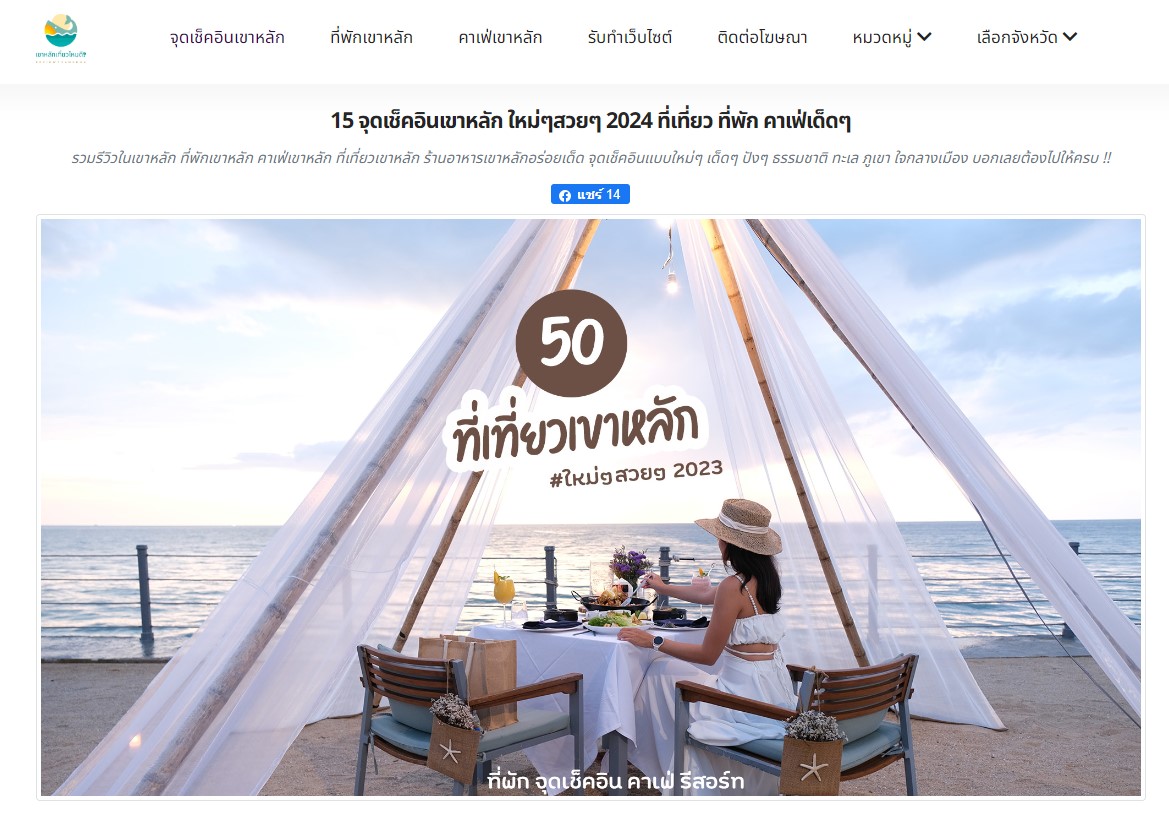Go to the ที่พักเขาหลัก page
Viewport: 1169px width, 821px height.
tap(371, 37)
